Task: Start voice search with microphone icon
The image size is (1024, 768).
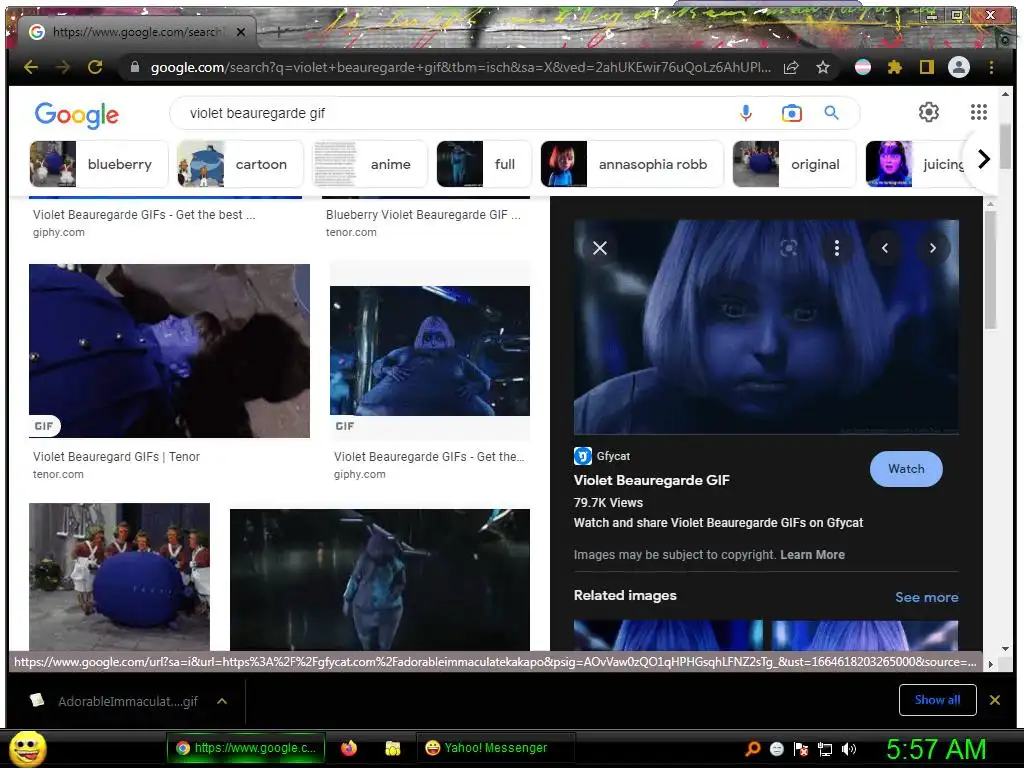Action: [746, 113]
